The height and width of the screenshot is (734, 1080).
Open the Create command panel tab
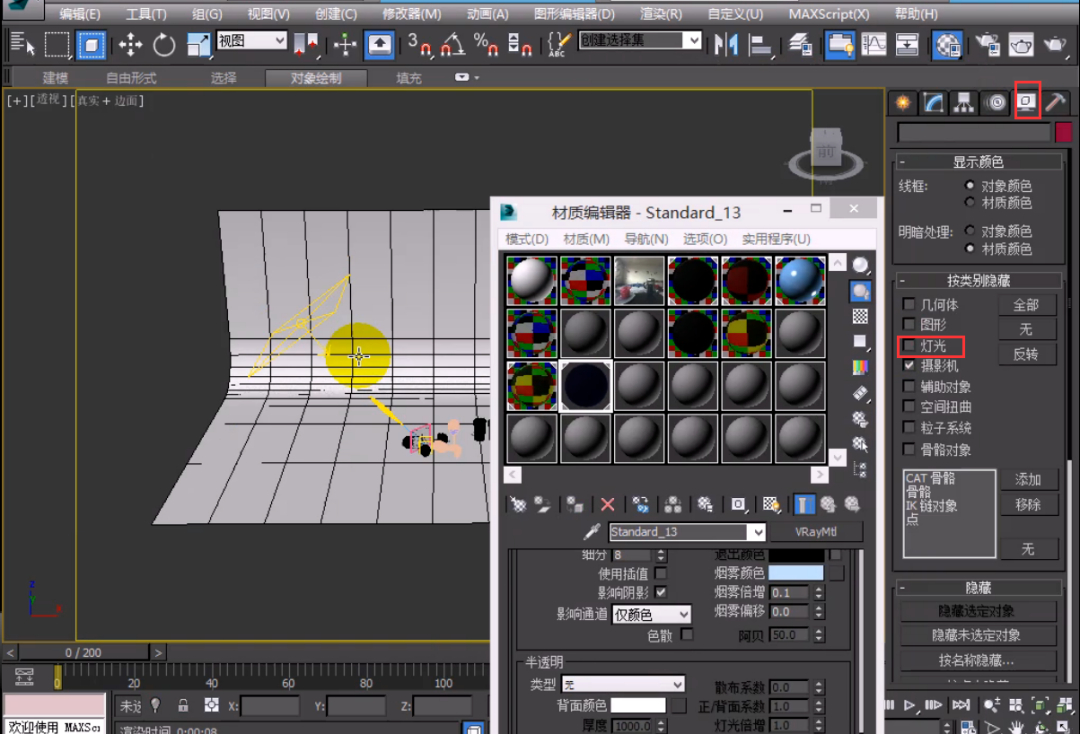(x=904, y=102)
